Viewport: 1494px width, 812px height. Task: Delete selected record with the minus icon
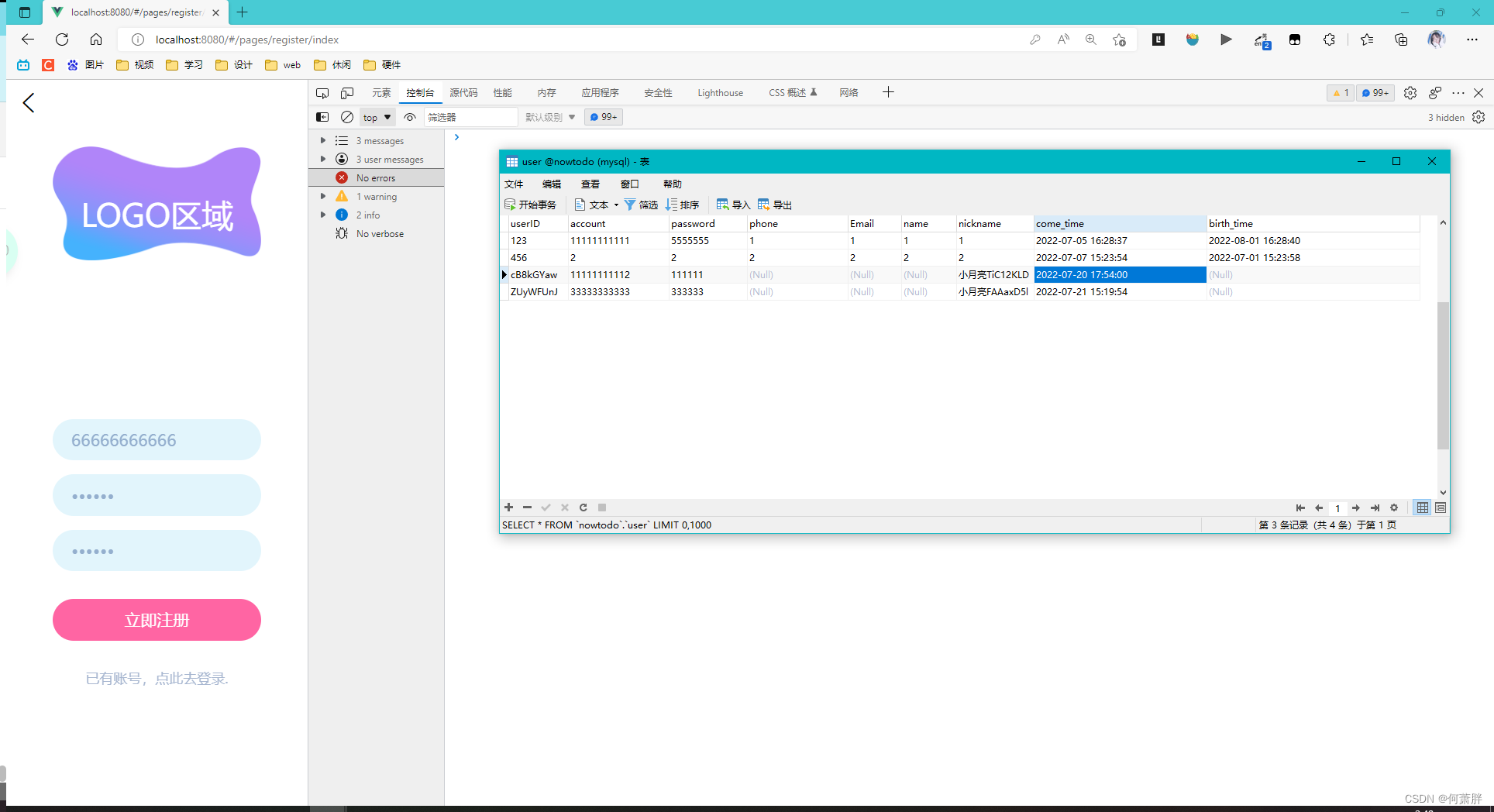pos(528,507)
